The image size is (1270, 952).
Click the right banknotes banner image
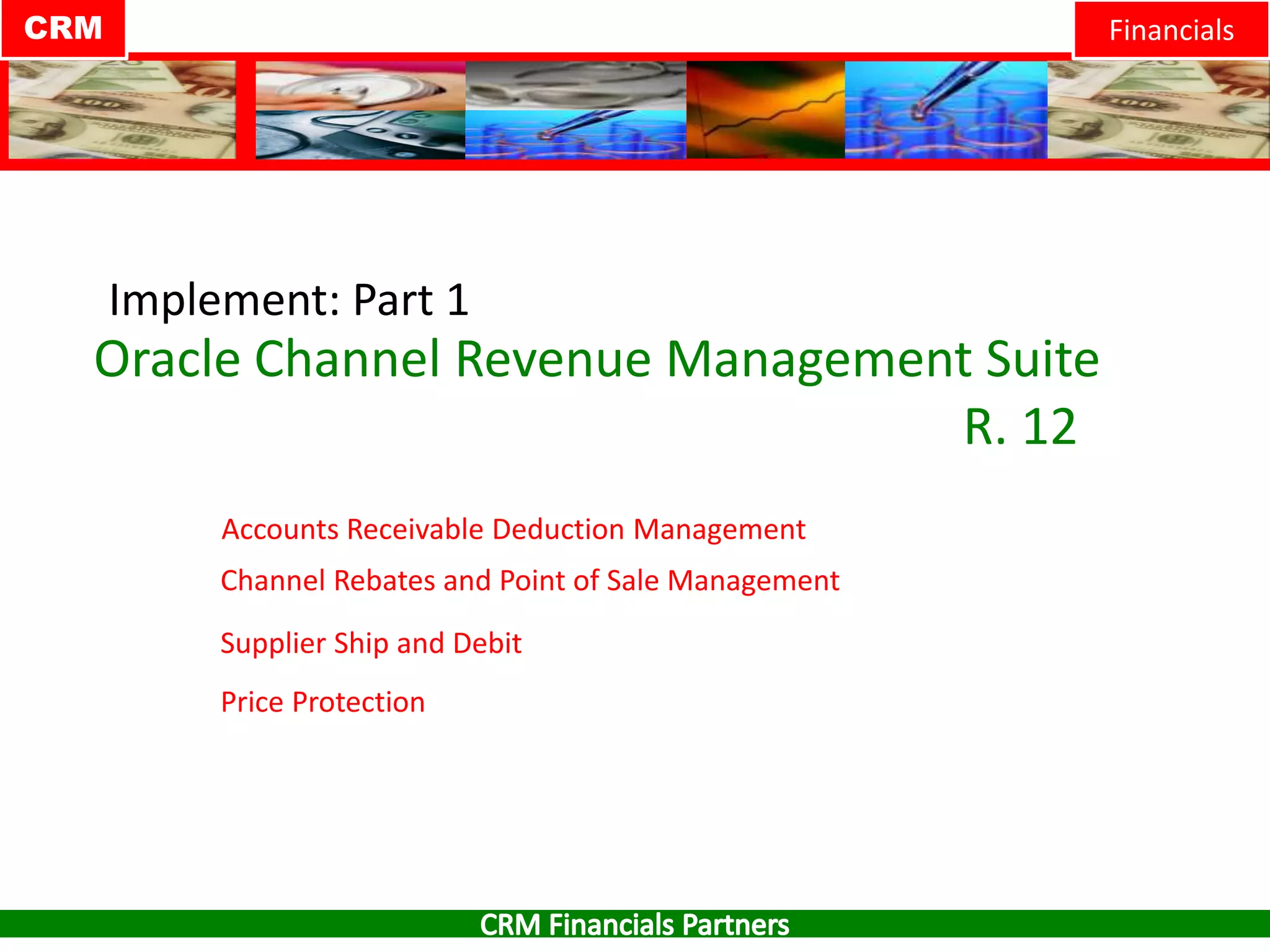point(1158,110)
